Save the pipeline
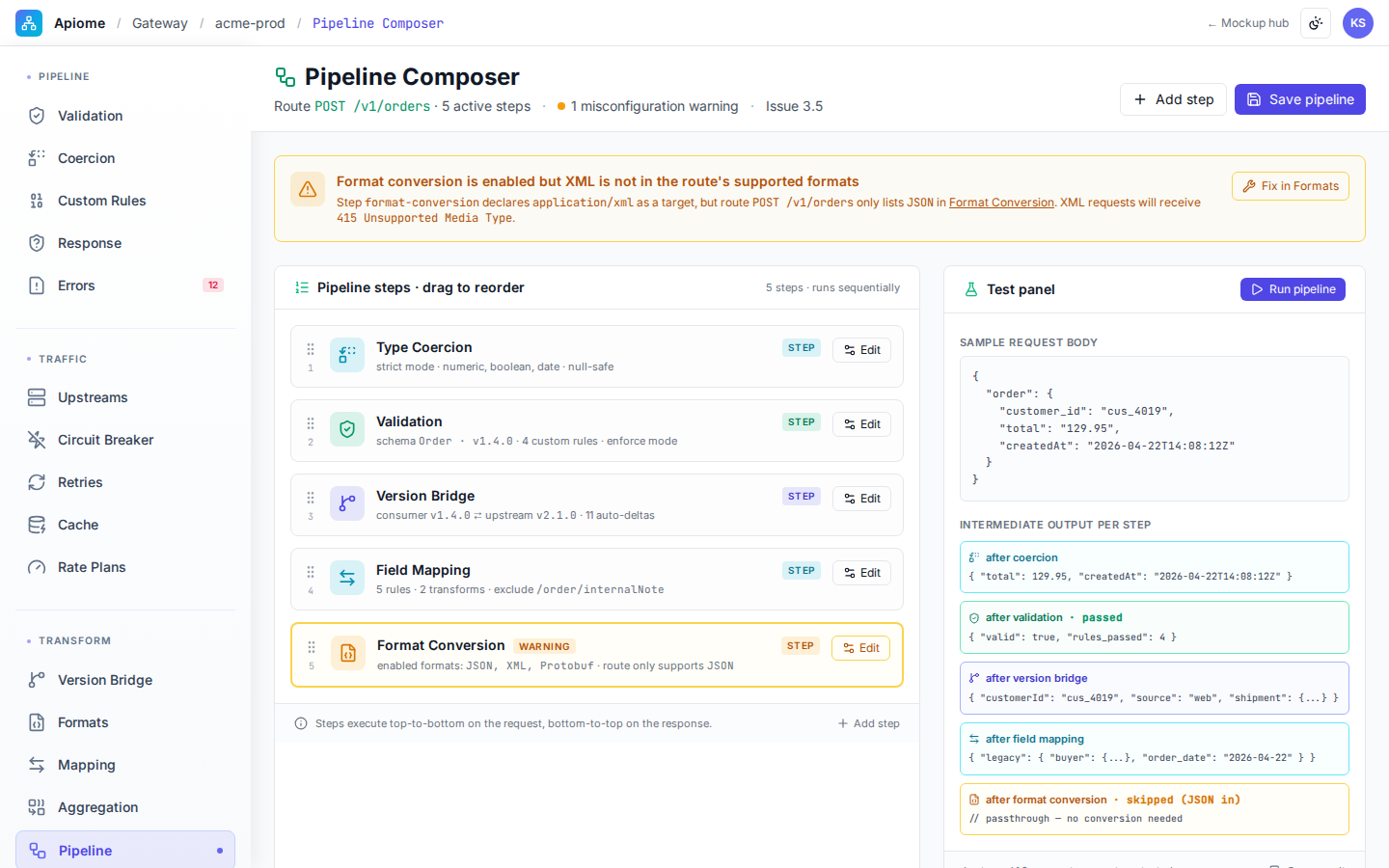1389x868 pixels. [1300, 99]
